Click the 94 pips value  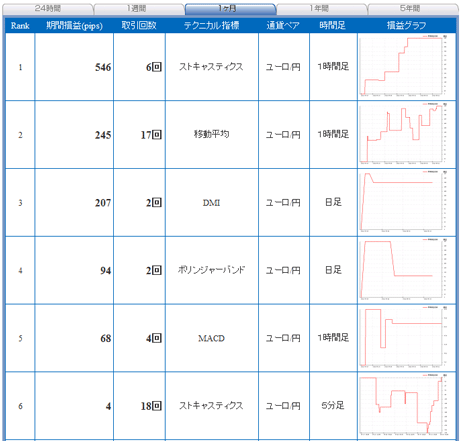[106, 270]
